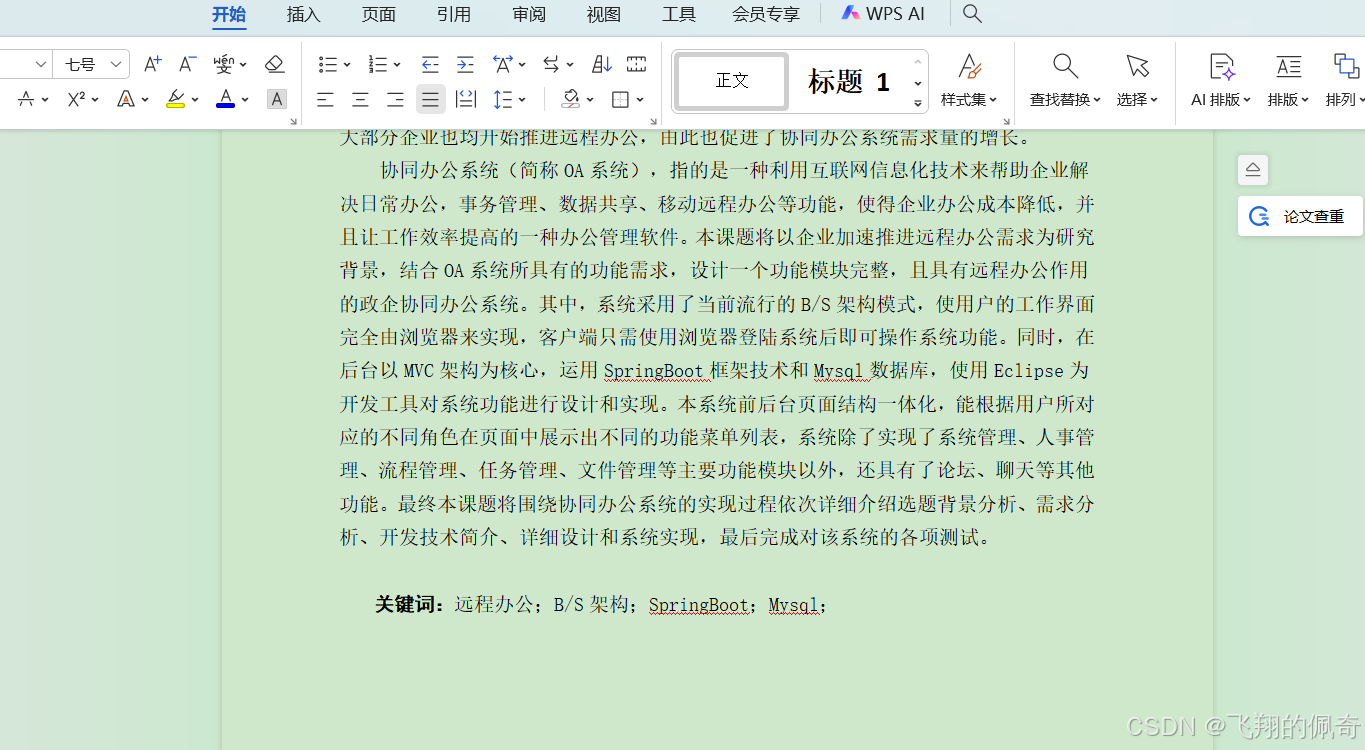Viewport: 1365px width, 750px height.
Task: Pick yellow highlight color pen
Action: [x=175, y=99]
